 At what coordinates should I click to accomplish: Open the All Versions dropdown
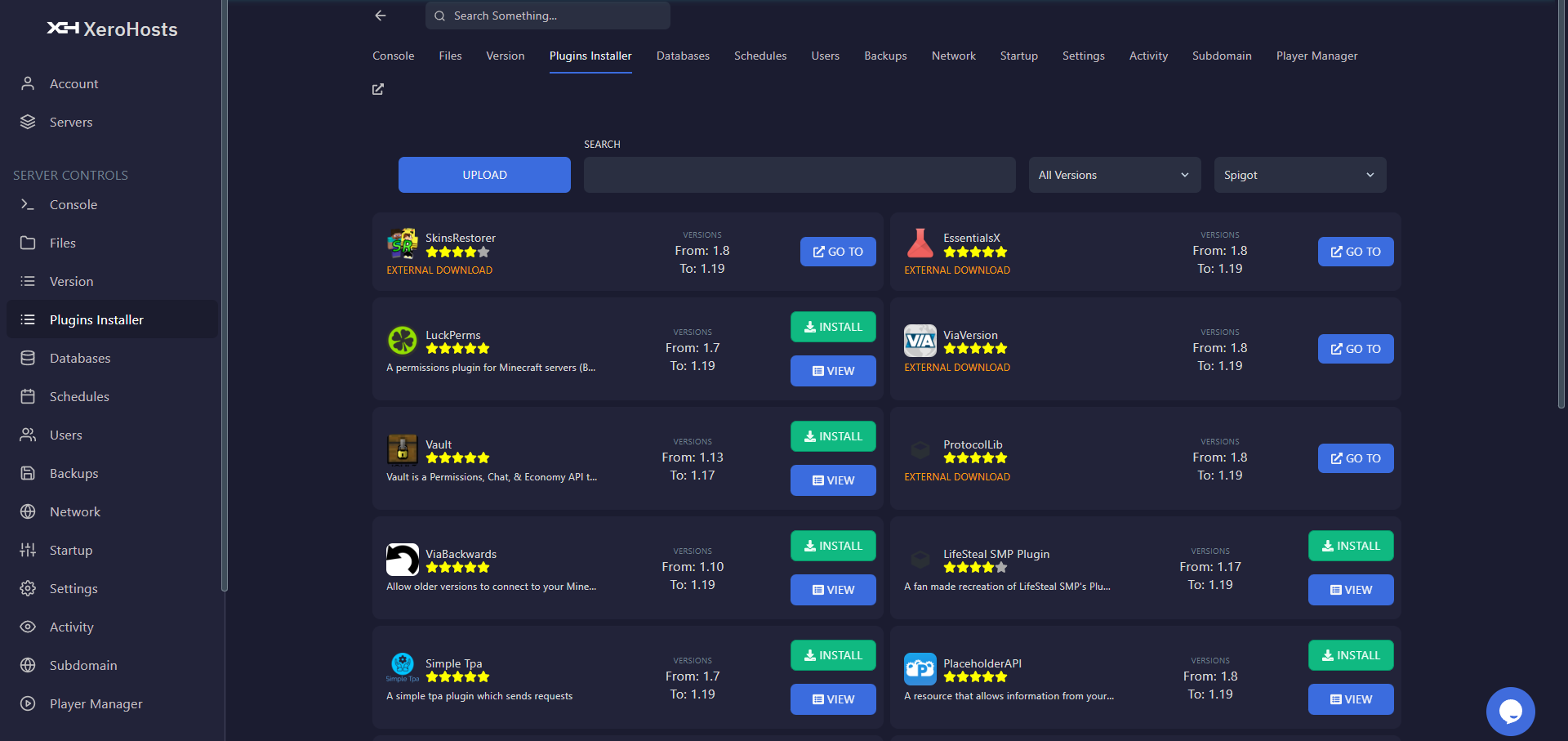(1115, 175)
